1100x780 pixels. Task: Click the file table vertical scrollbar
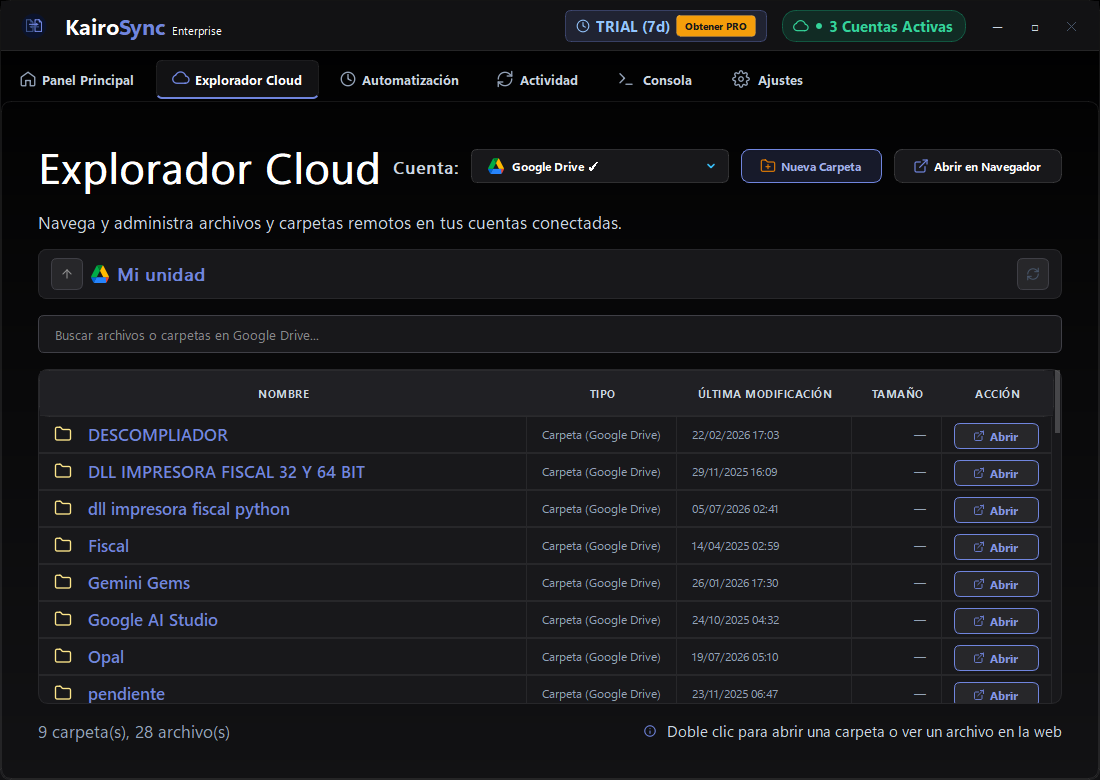[1057, 402]
